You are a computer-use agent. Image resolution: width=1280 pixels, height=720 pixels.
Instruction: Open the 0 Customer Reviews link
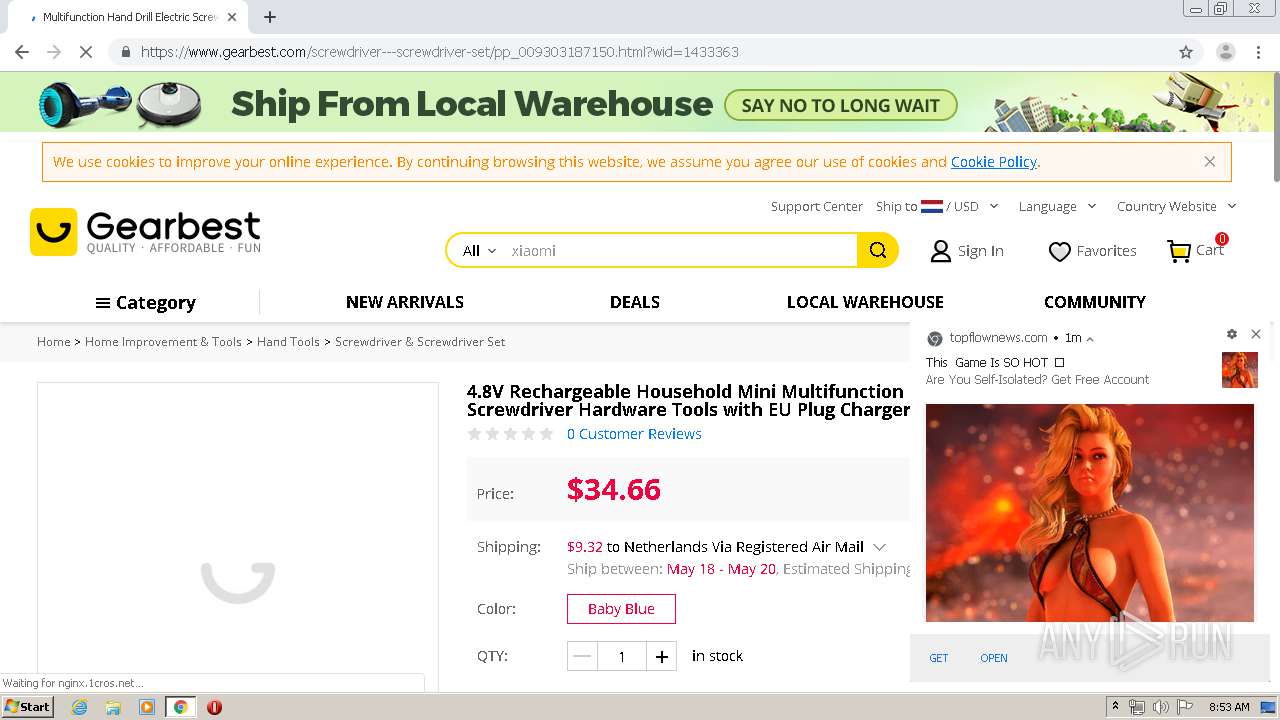634,434
